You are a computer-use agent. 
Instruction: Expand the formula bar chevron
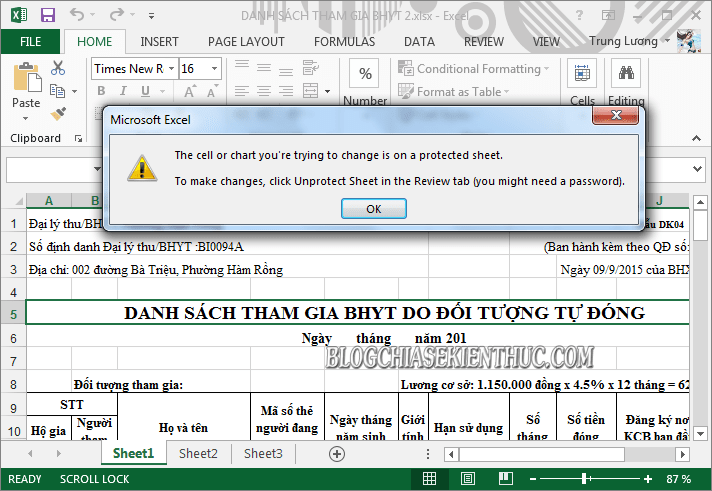coord(698,169)
